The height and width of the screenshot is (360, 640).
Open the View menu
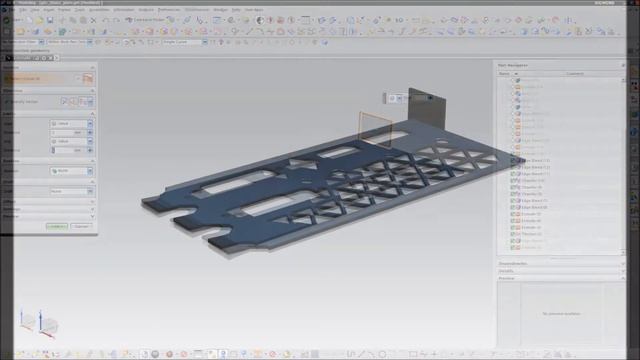click(x=35, y=9)
